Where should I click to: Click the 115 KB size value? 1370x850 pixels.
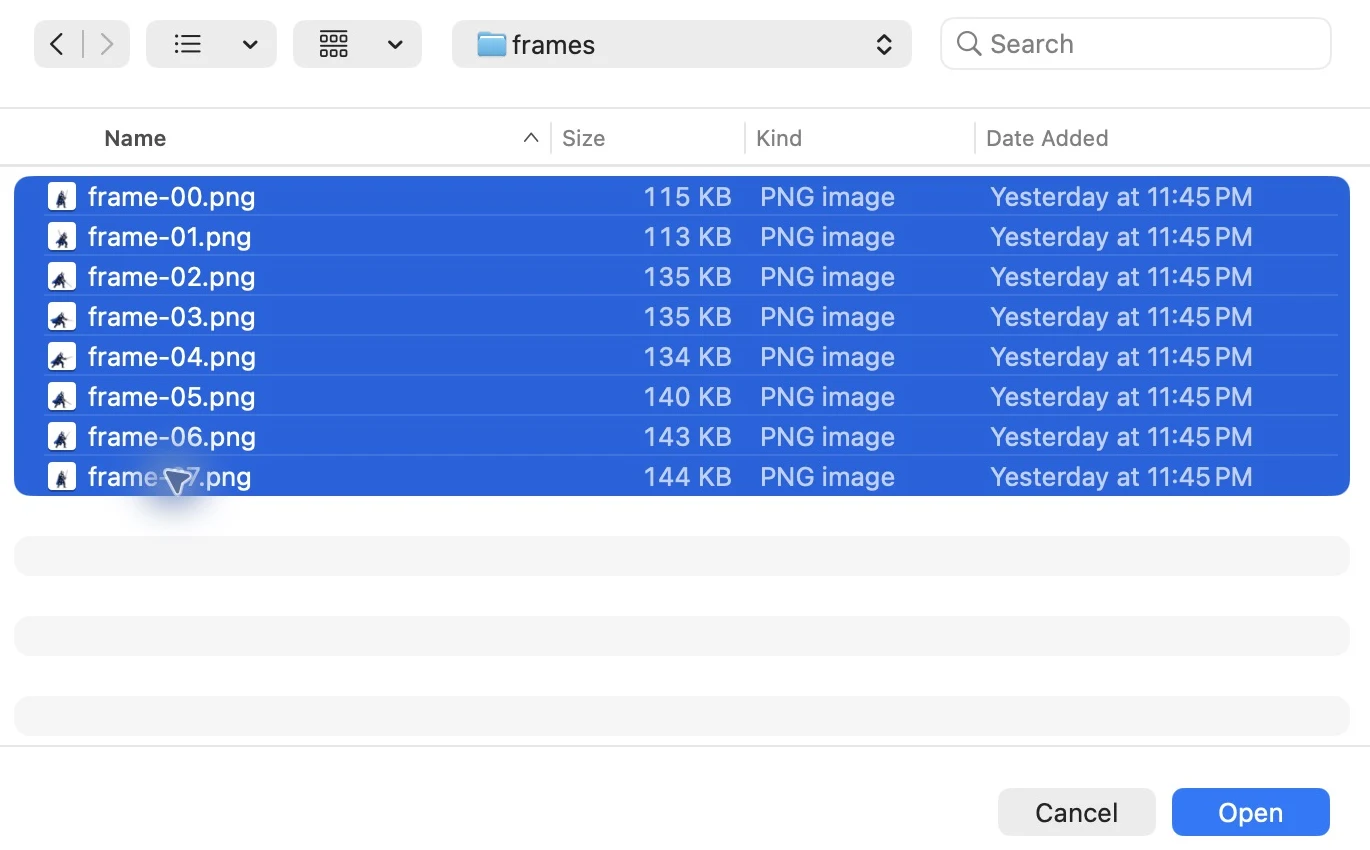(x=687, y=197)
